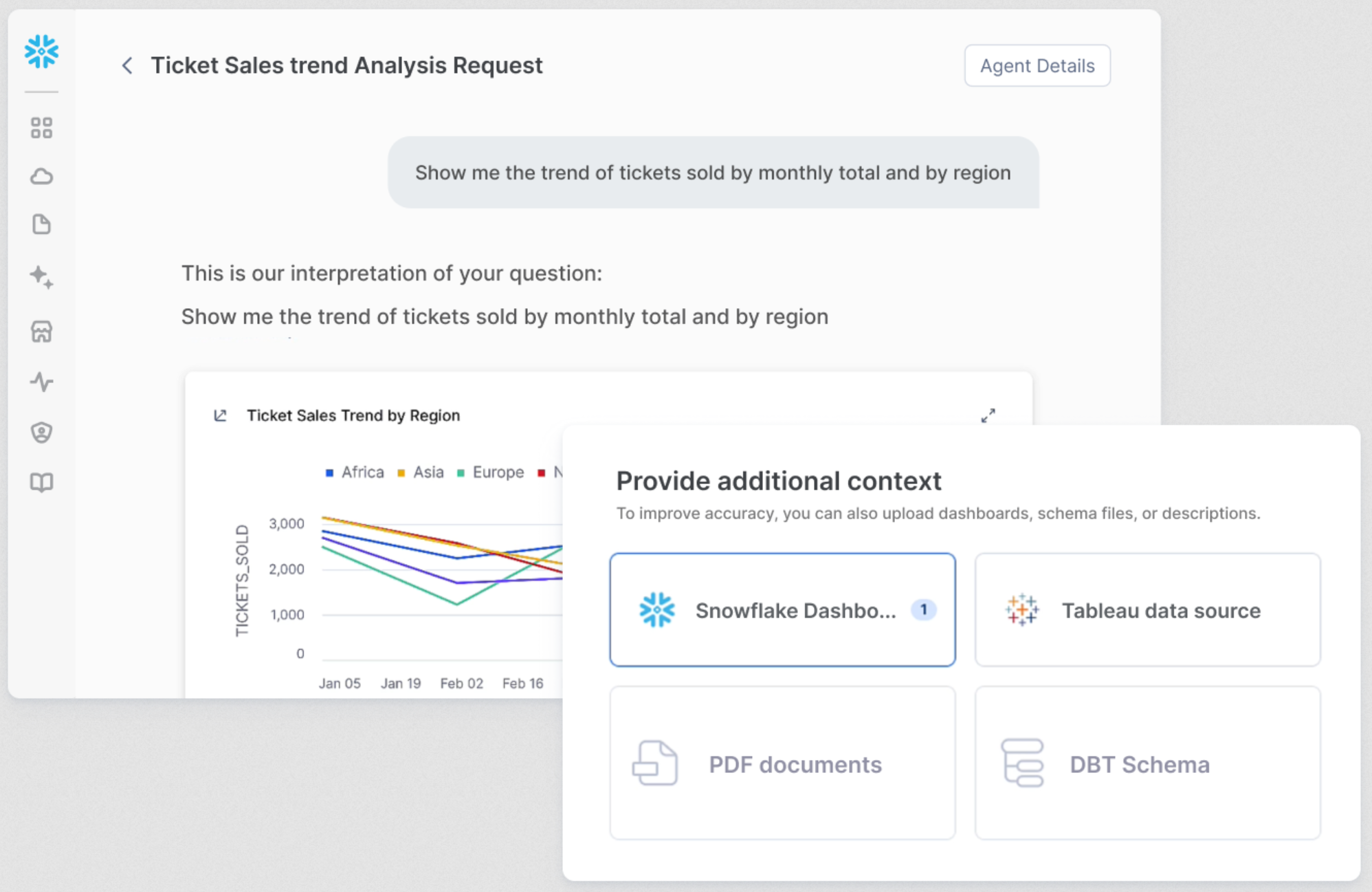Choose the DBT Schema card

coord(1147,763)
